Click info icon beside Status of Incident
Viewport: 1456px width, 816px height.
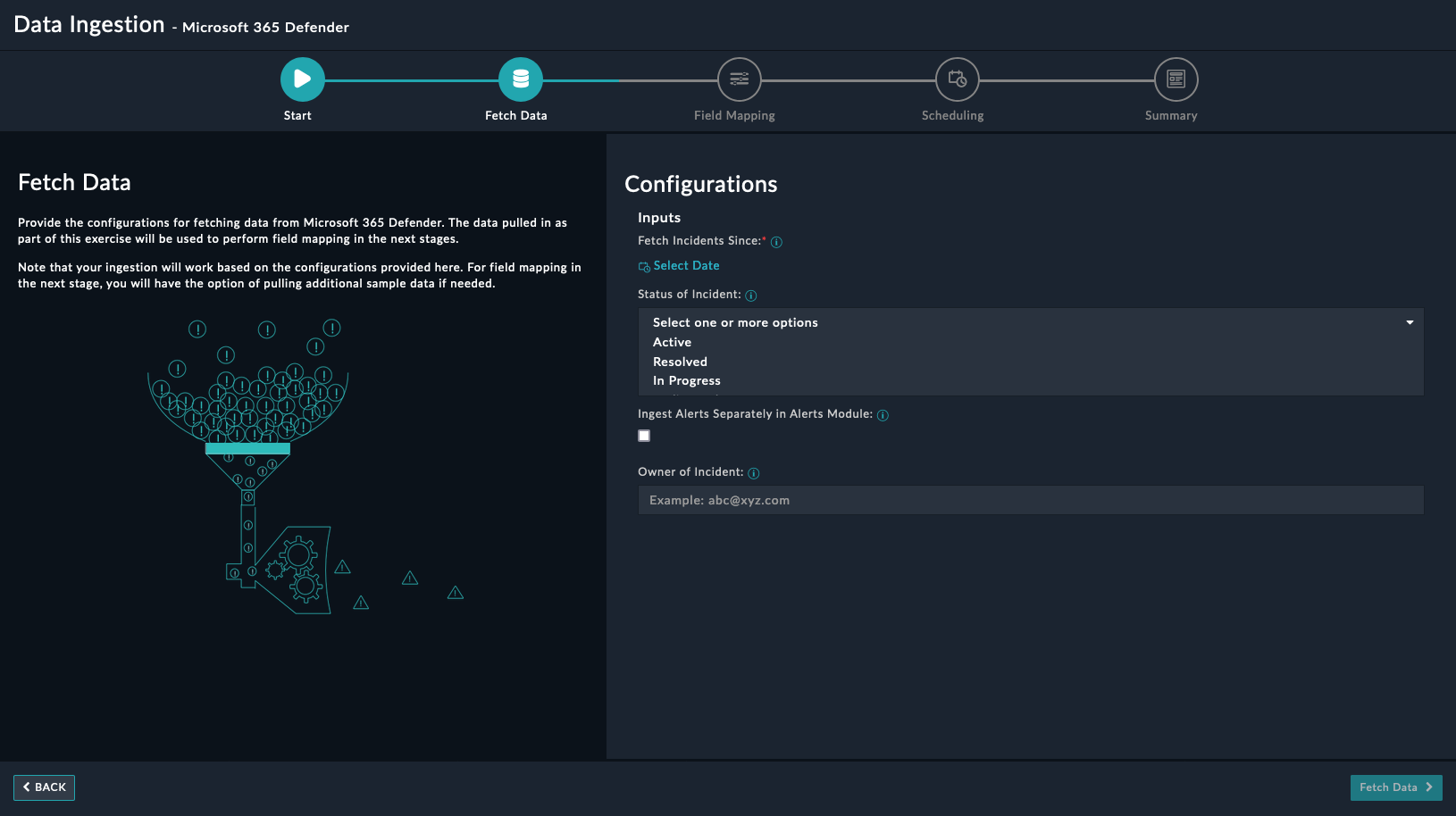[x=750, y=296]
